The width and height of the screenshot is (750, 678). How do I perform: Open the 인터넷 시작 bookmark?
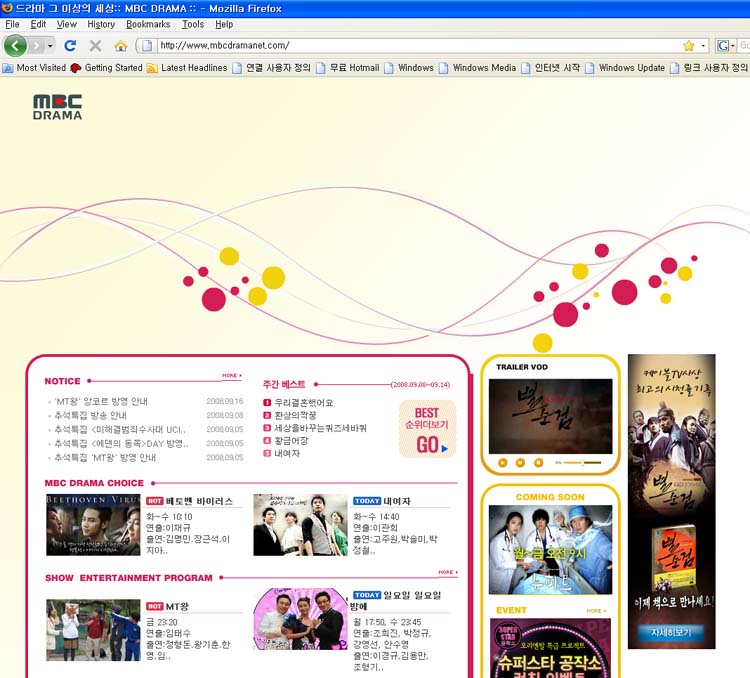coord(551,68)
